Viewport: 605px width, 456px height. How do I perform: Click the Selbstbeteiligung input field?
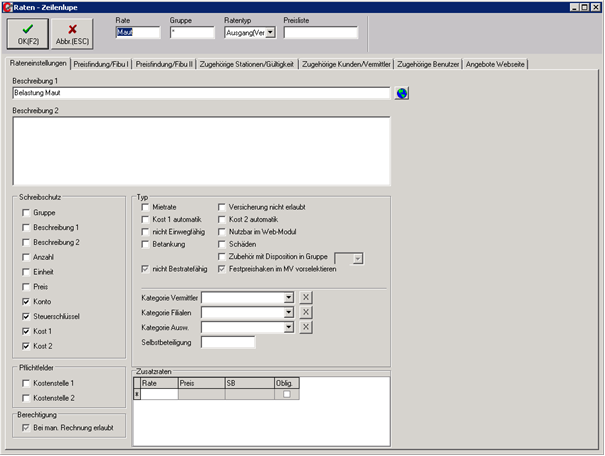click(x=228, y=342)
